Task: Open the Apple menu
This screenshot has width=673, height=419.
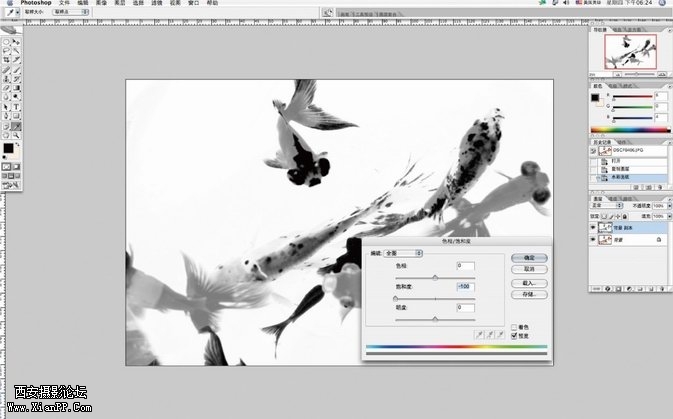Action: 9,4
